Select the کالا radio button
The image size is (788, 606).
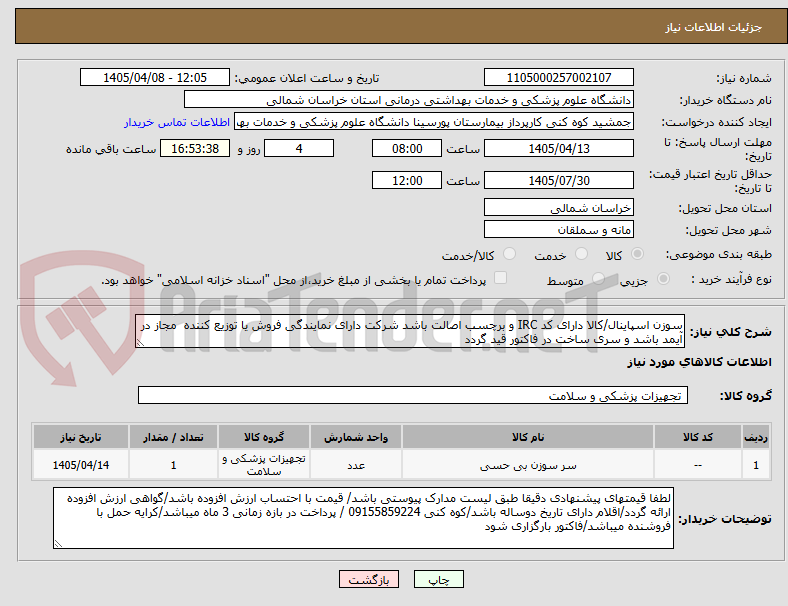point(637,254)
